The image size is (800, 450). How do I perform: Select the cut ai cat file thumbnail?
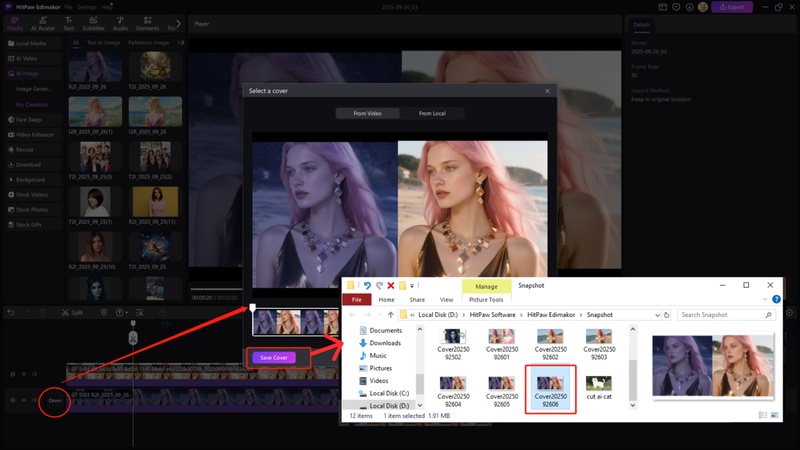600,384
